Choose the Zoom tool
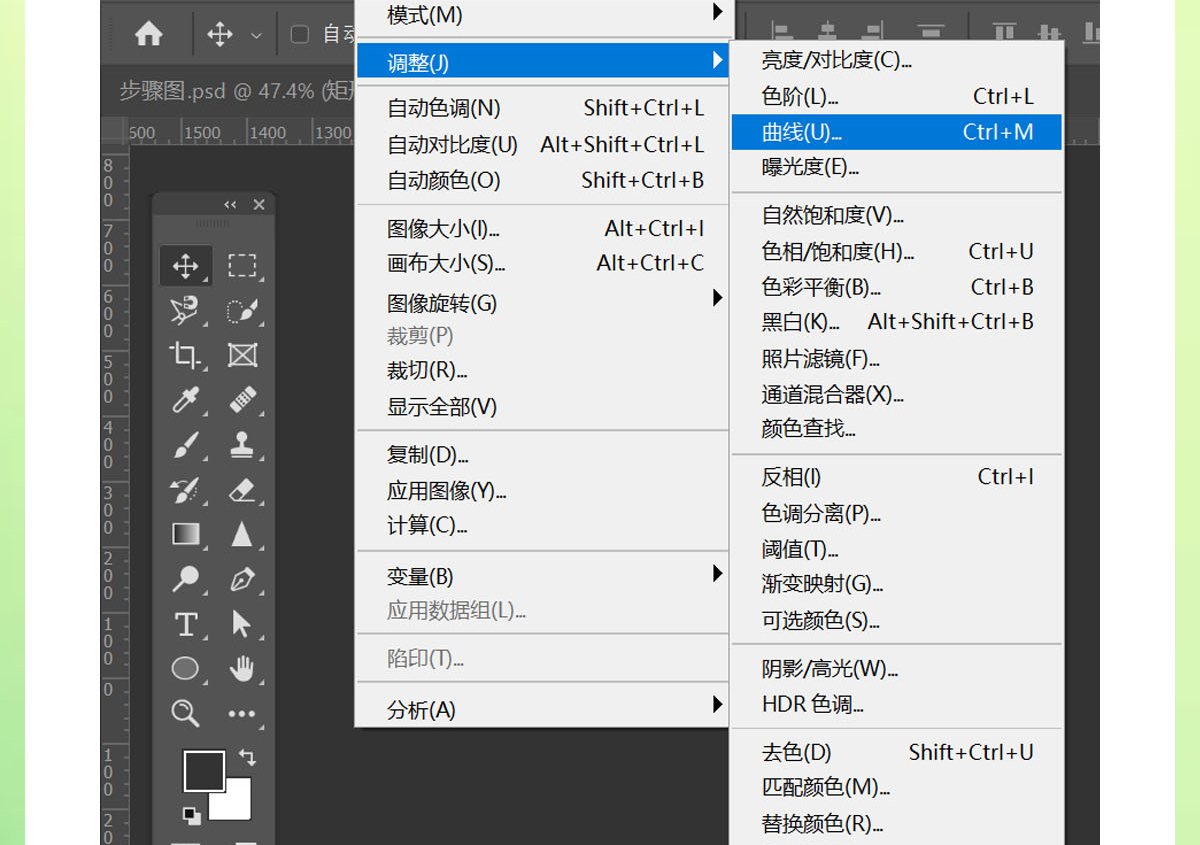Viewport: 1200px width, 845px height. (185, 712)
